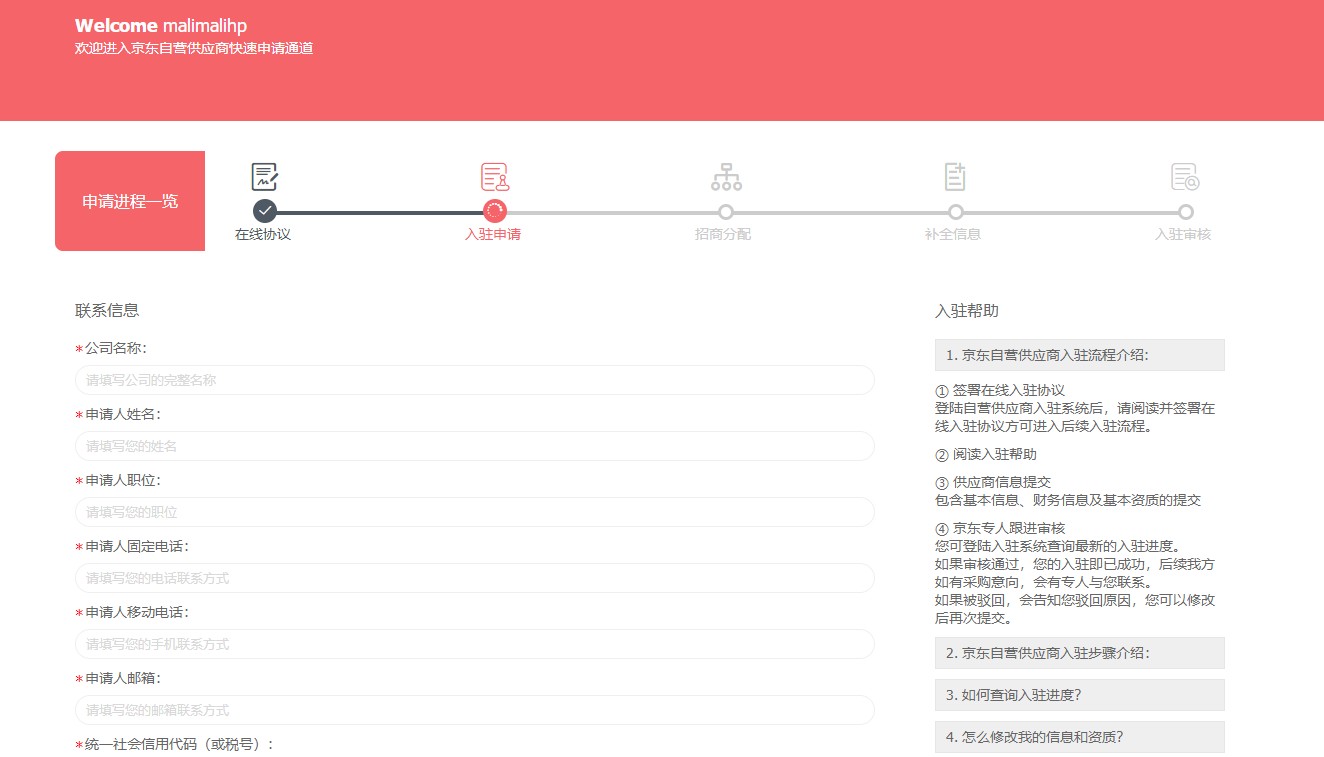Click the ③ 供应商信息提交 help text

coord(993,482)
